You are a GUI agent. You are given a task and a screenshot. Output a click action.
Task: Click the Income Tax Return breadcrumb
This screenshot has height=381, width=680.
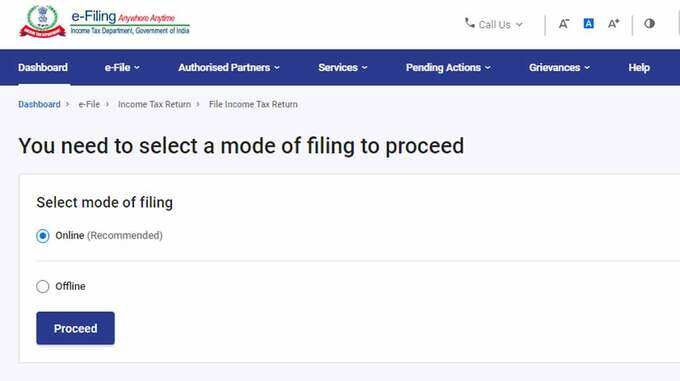coord(154,104)
